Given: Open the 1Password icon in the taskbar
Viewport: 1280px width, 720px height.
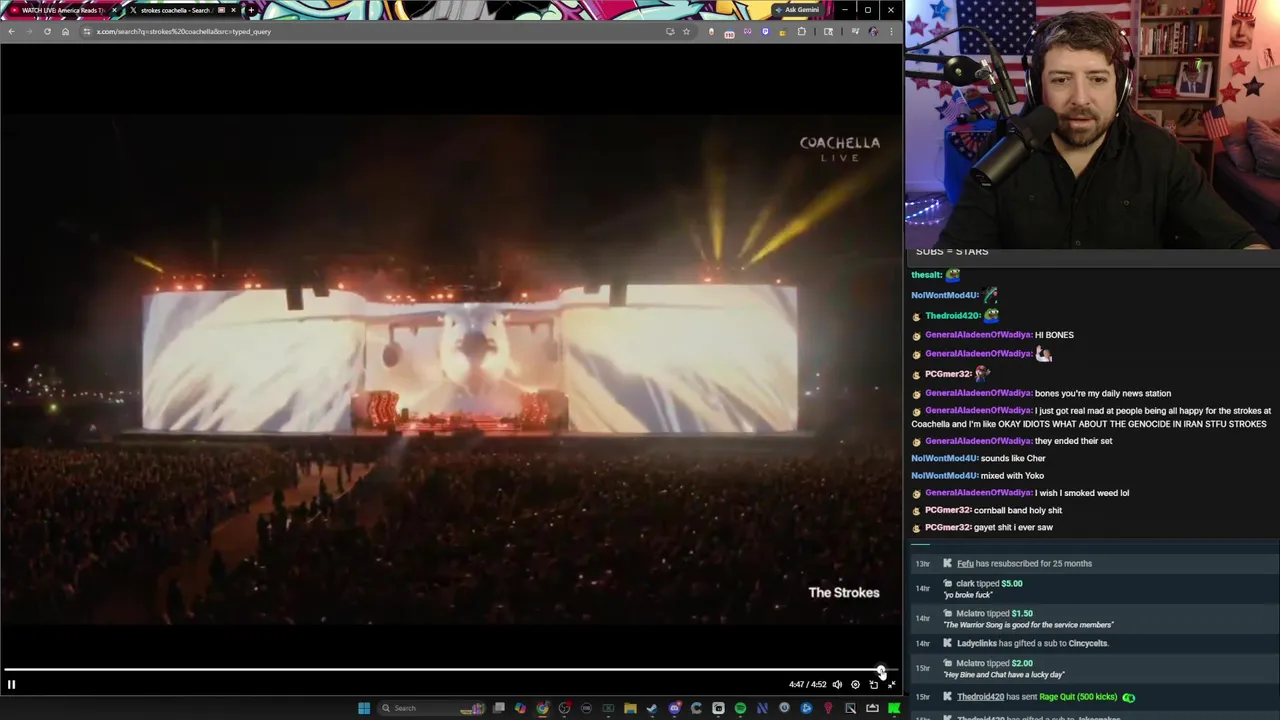Looking at the screenshot, I should [784, 708].
